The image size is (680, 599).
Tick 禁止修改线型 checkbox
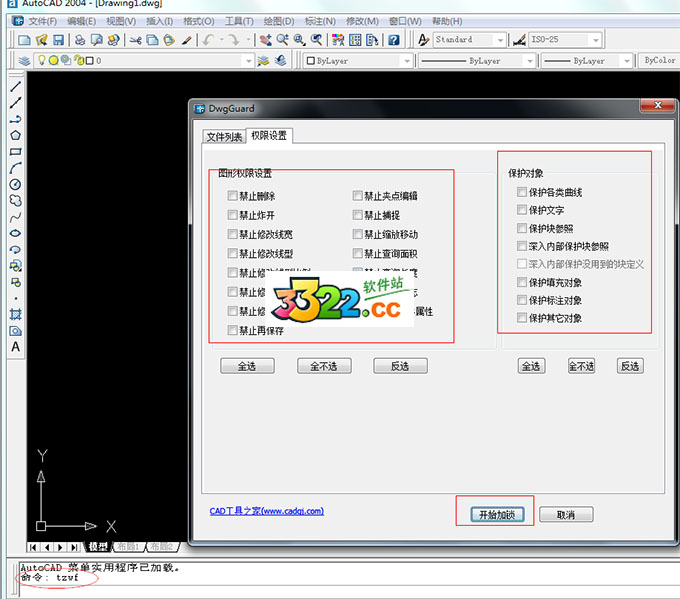pyautogui.click(x=232, y=253)
